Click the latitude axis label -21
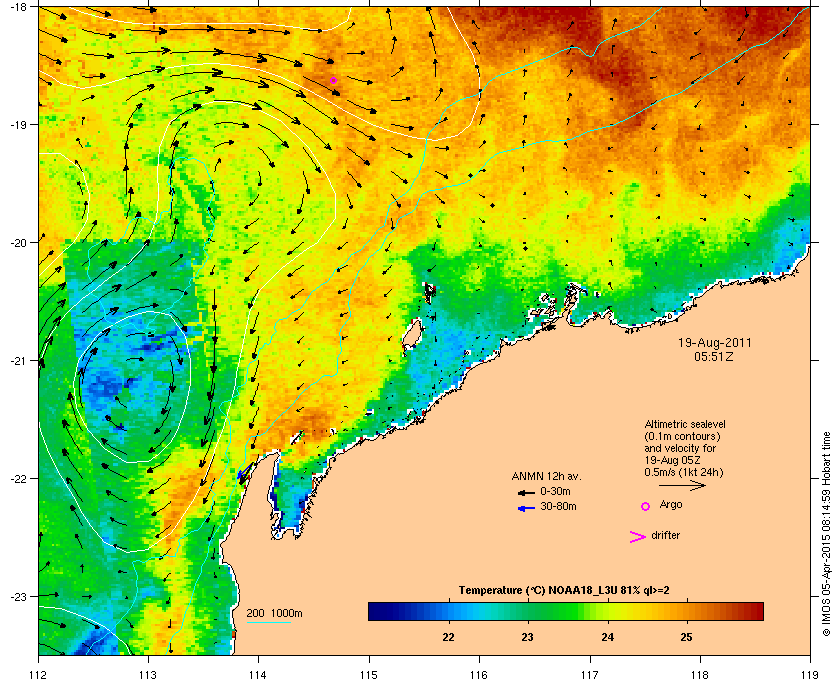 [18, 360]
